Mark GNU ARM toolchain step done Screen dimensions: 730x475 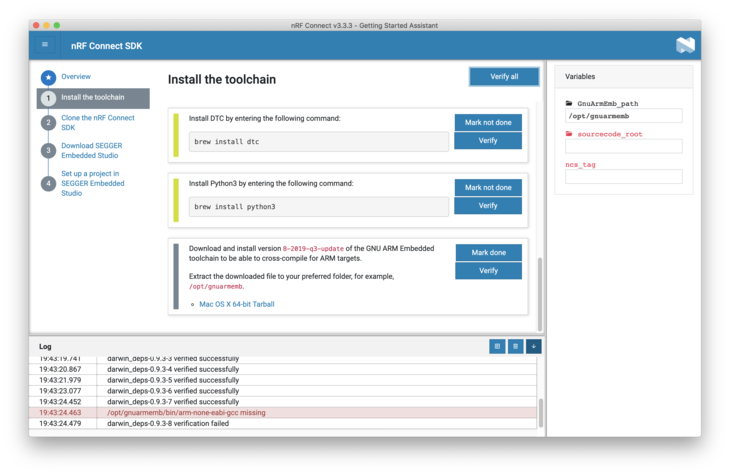(488, 252)
